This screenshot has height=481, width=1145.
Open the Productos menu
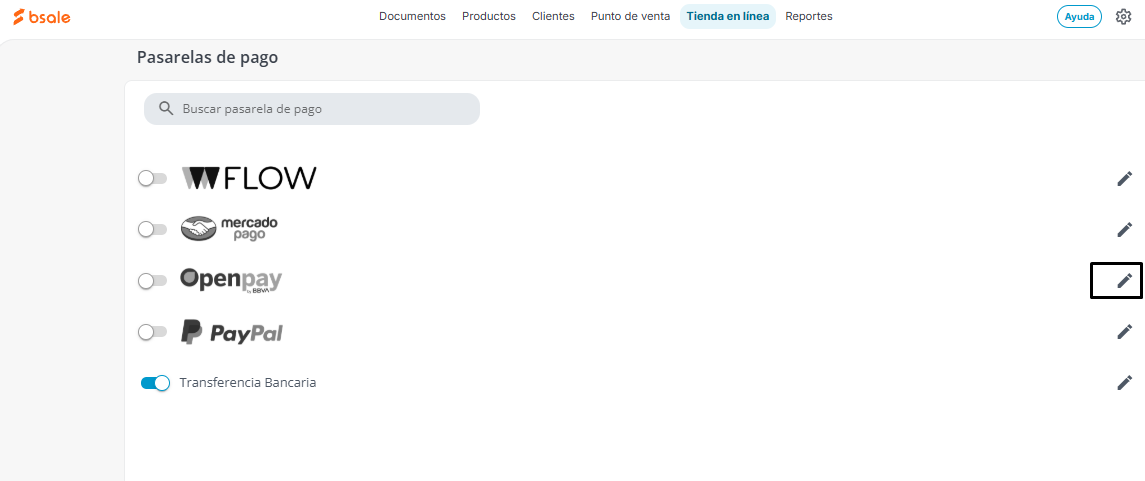(x=489, y=16)
